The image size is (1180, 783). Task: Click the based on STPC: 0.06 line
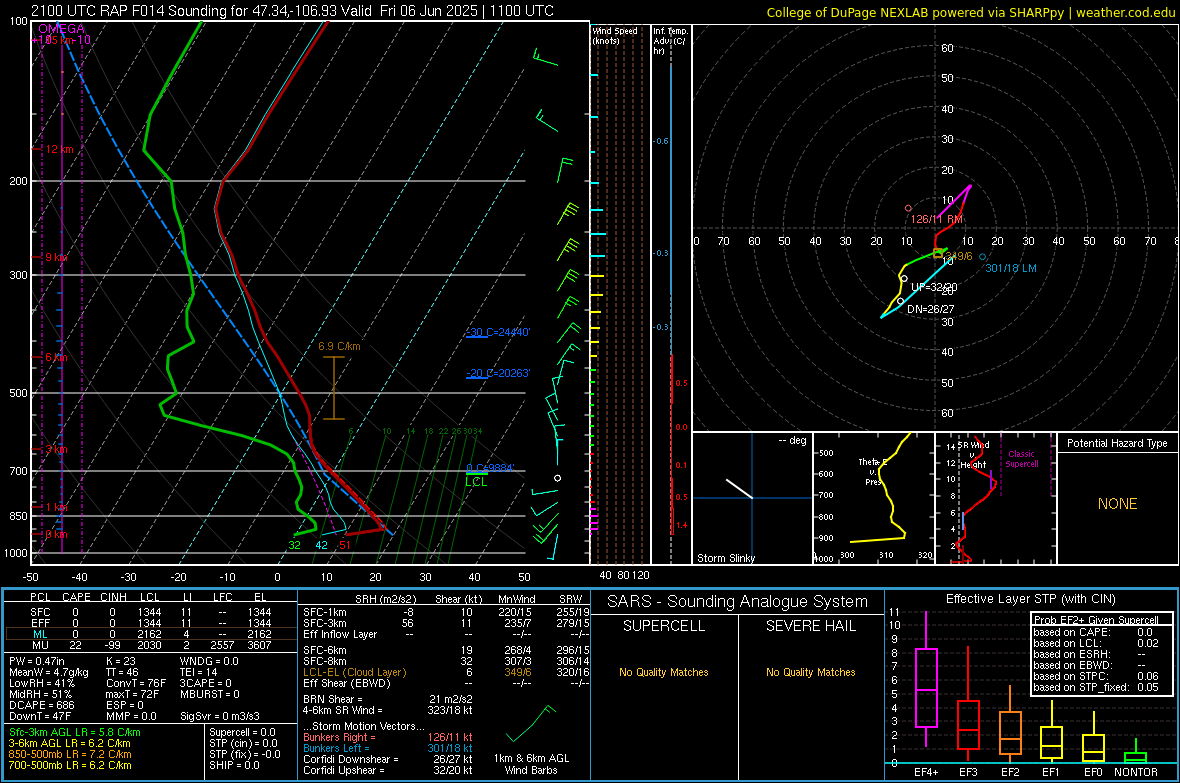(1096, 676)
